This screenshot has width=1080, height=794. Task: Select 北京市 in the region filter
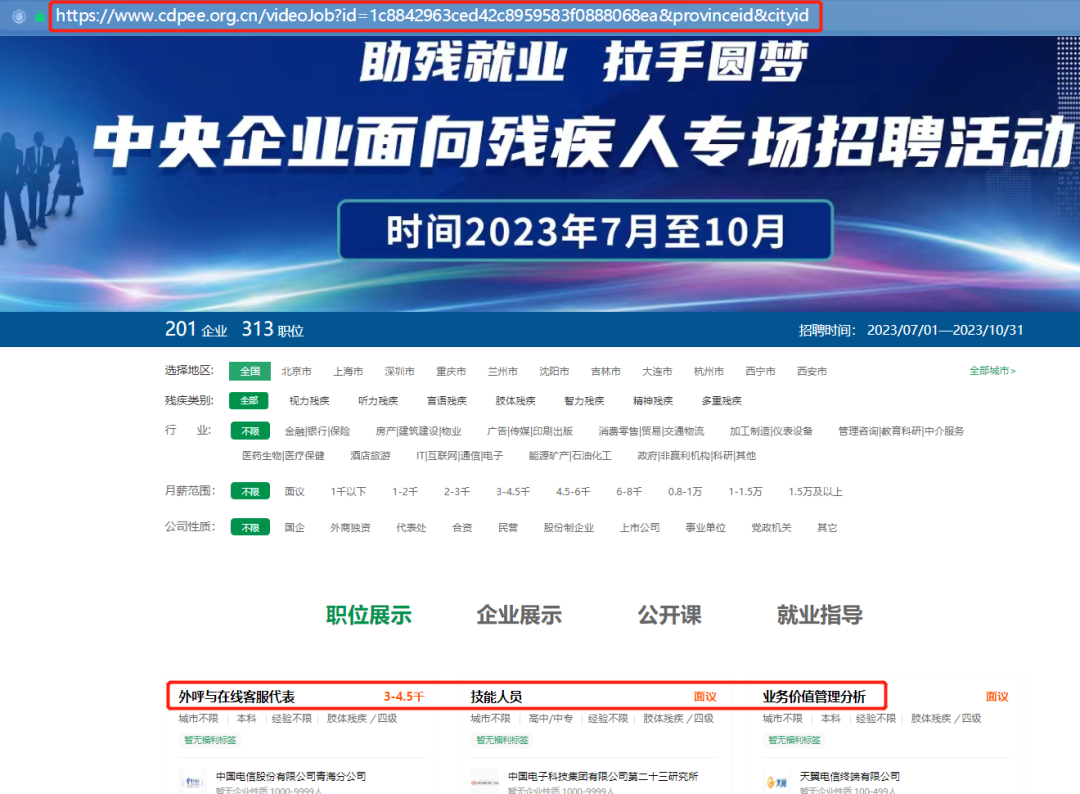tap(295, 370)
